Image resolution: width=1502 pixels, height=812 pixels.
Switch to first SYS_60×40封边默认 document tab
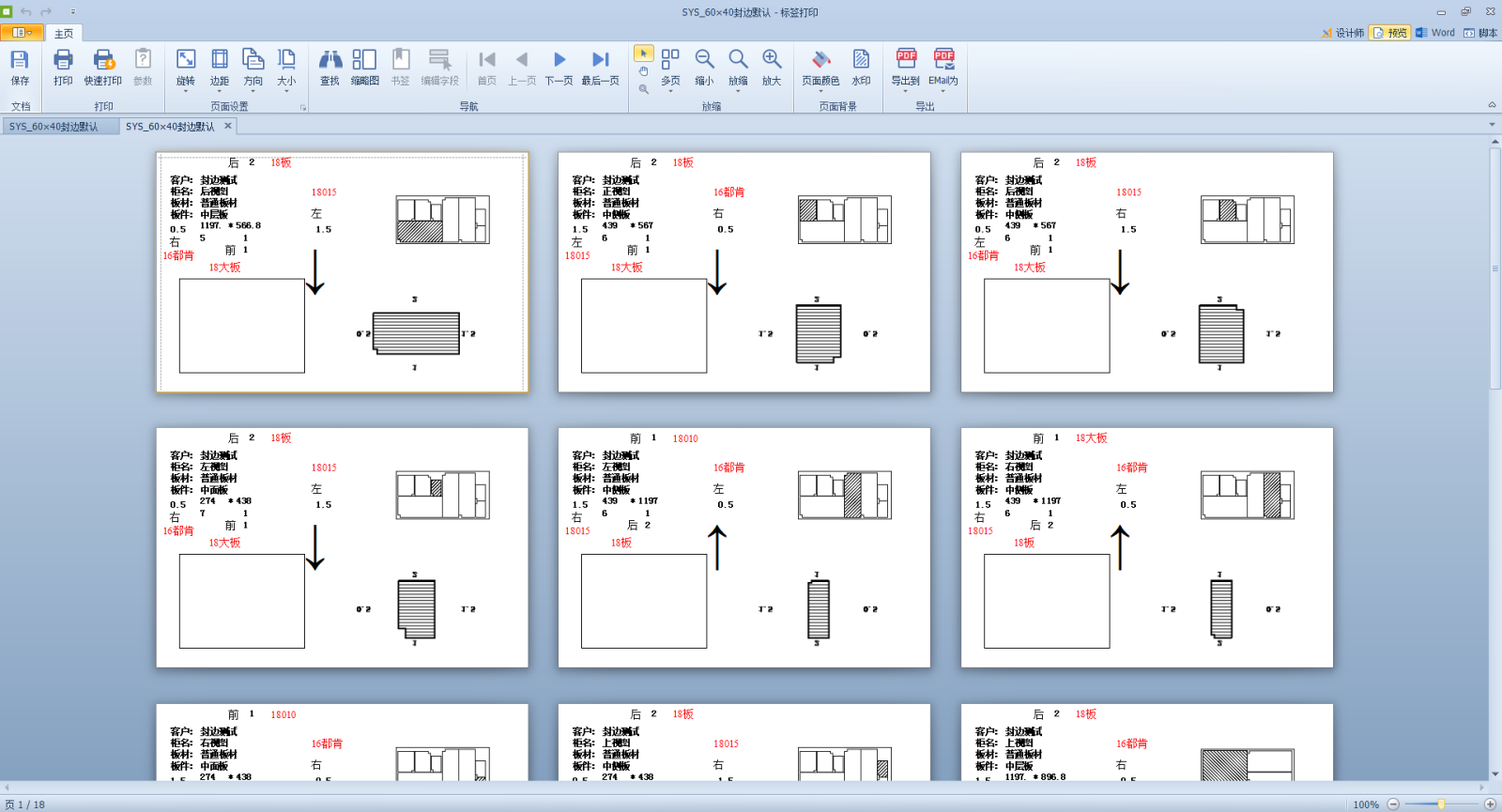54,127
